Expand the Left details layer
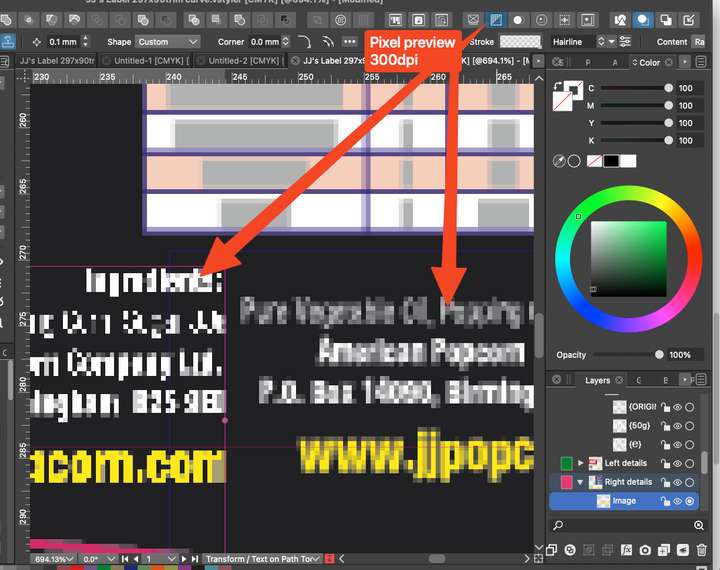 click(x=580, y=463)
